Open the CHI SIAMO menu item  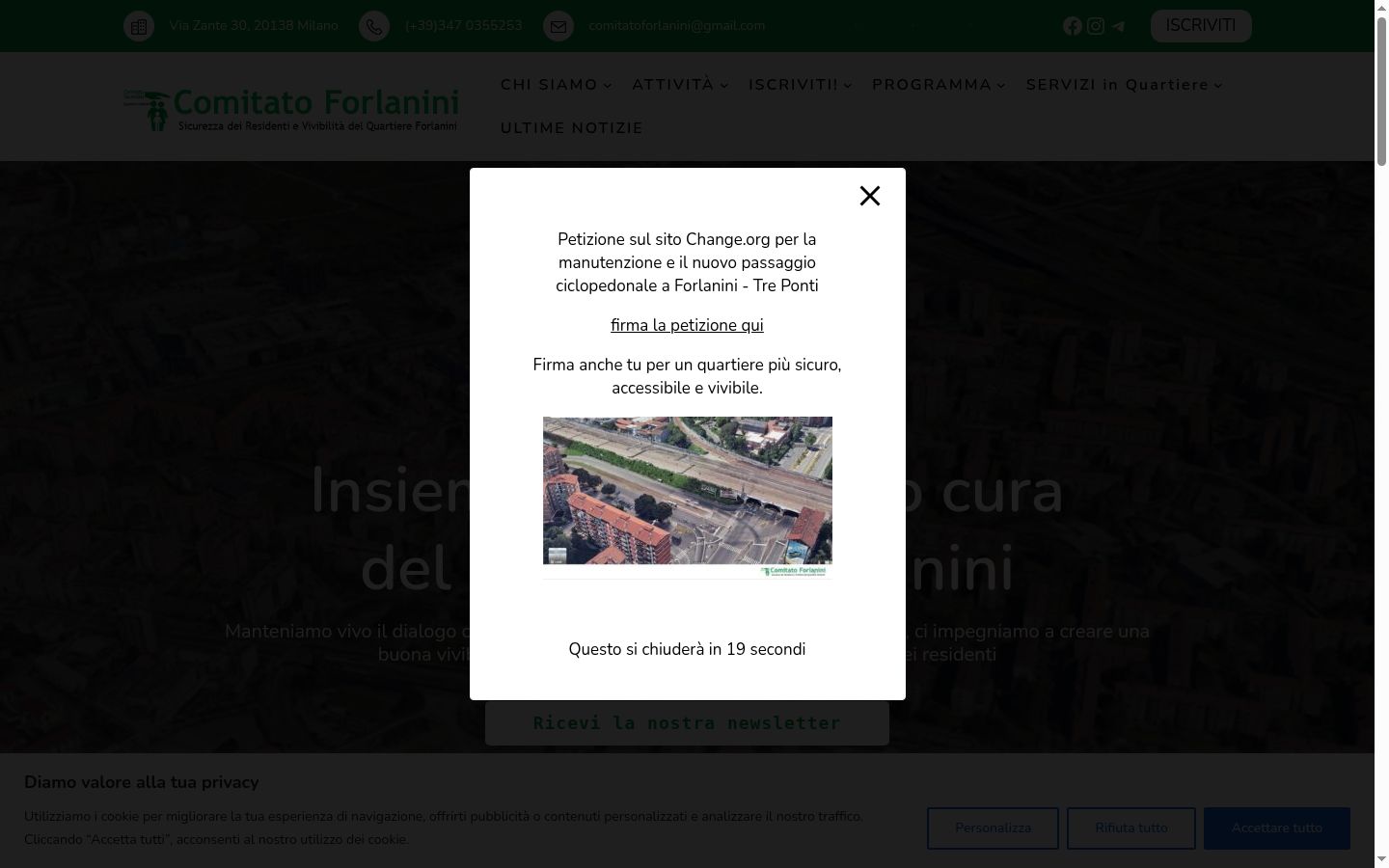[549, 85]
